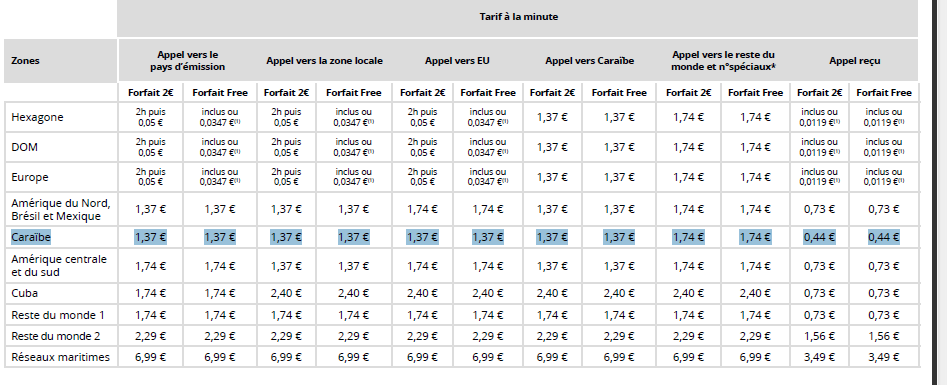Screen dimensions: 947x385
Task: Select the 'Europe' zone row label
Action: point(30,177)
